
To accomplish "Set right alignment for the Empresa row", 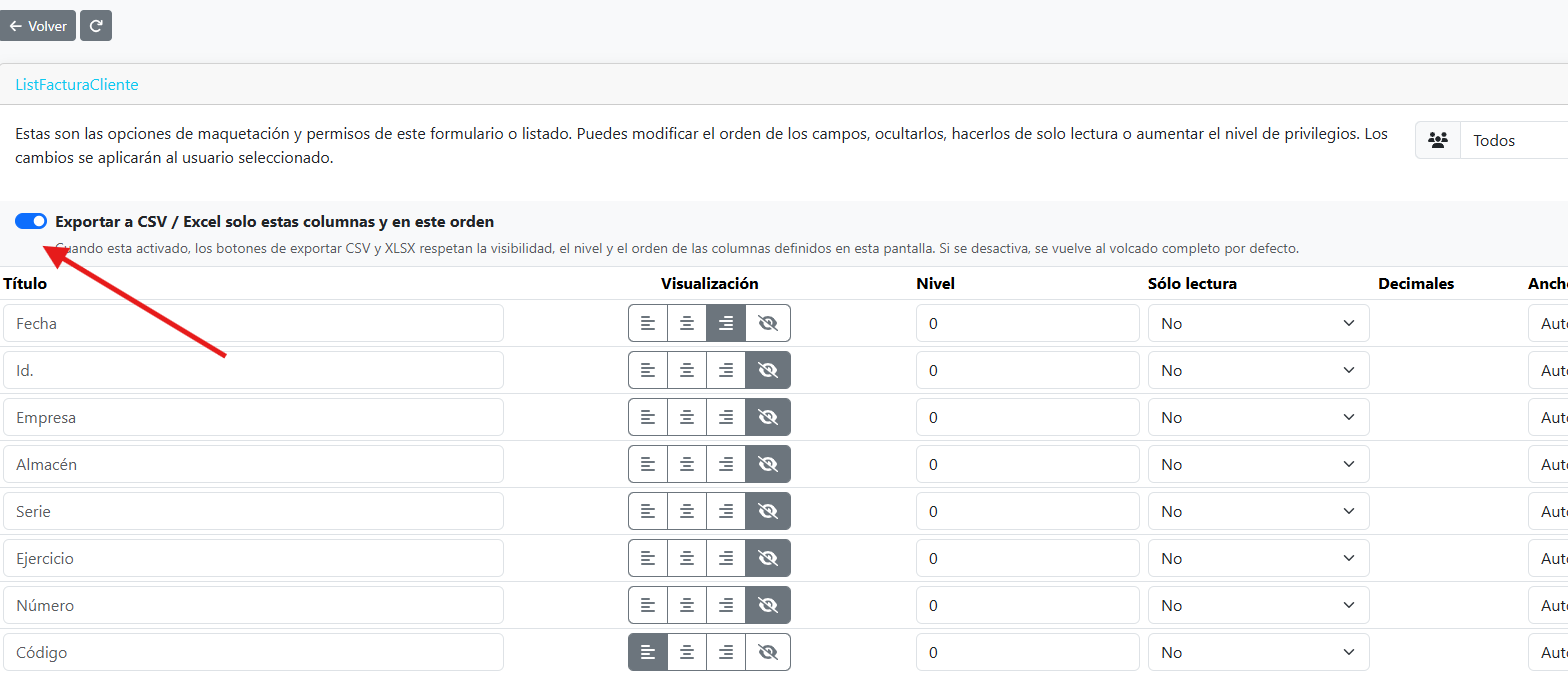I will pyautogui.click(x=726, y=417).
